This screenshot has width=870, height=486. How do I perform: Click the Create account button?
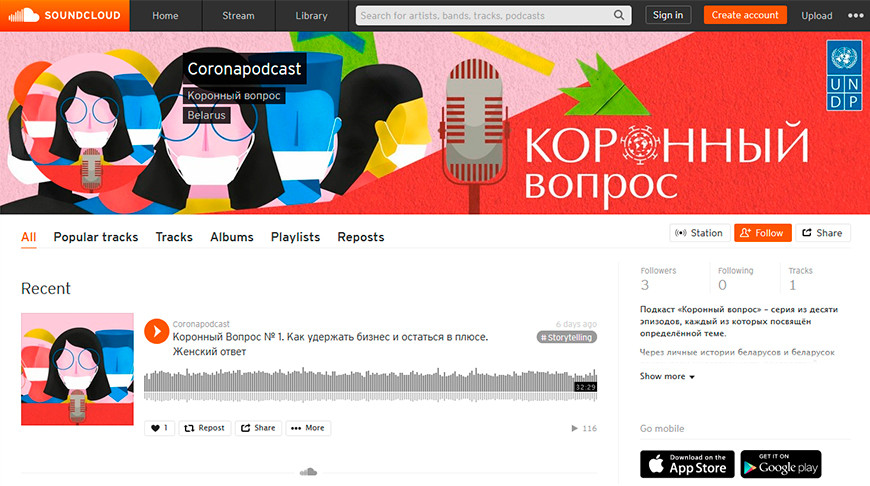tap(745, 15)
